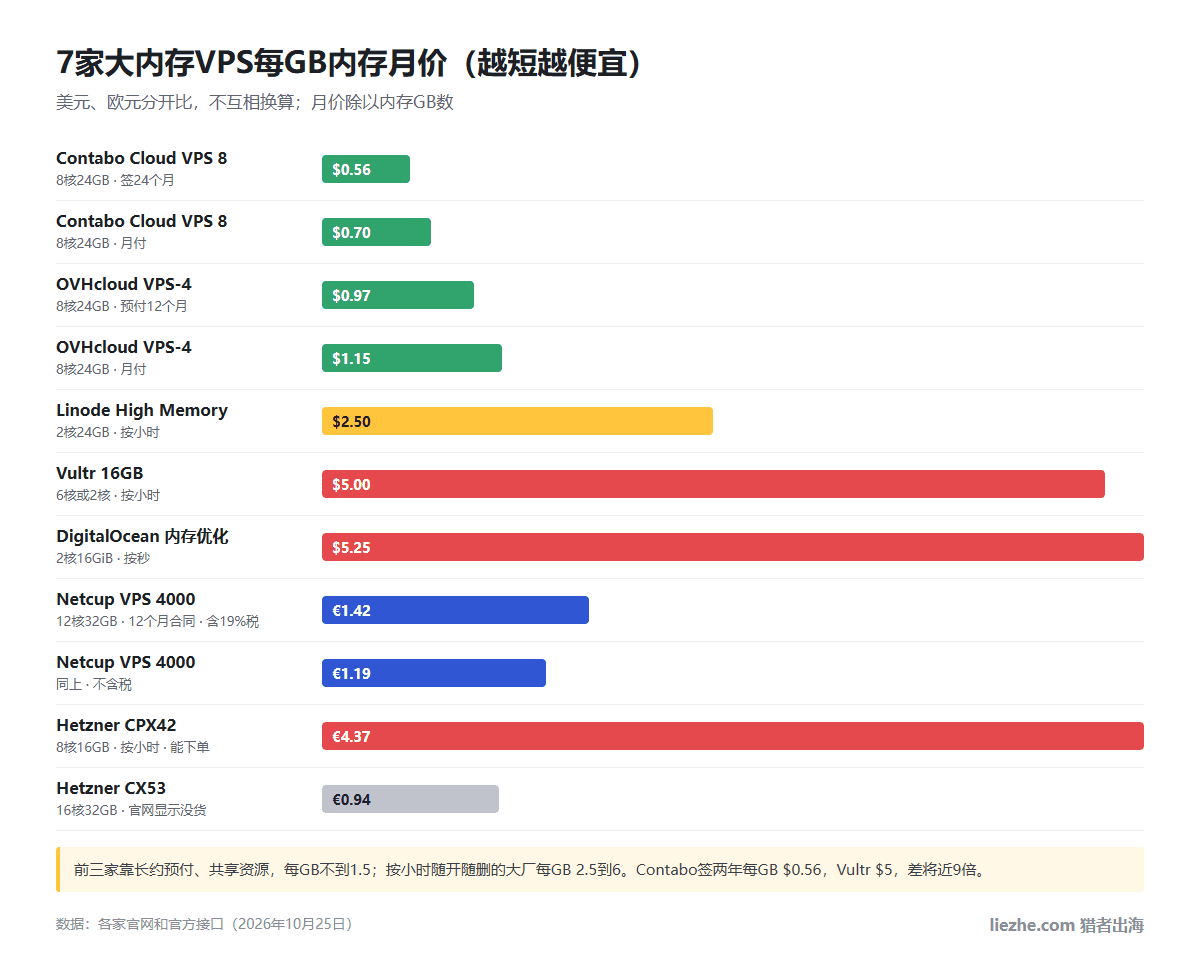Click the red €4.37 bar

[x=733, y=736]
